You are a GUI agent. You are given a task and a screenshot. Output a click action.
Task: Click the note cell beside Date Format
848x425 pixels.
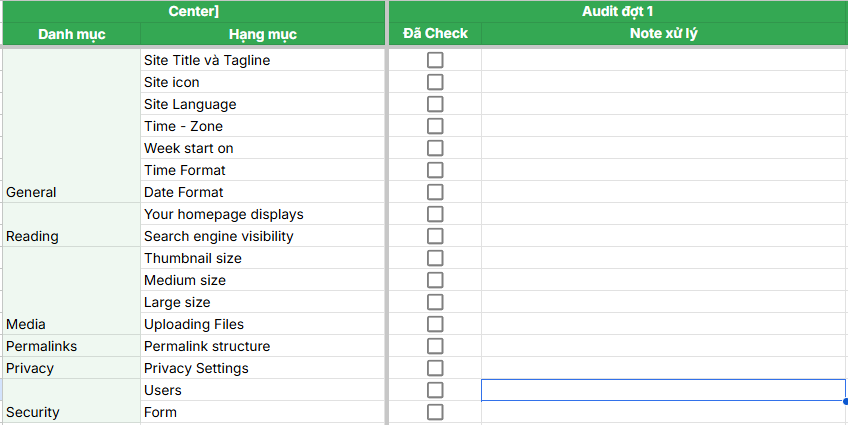point(664,192)
